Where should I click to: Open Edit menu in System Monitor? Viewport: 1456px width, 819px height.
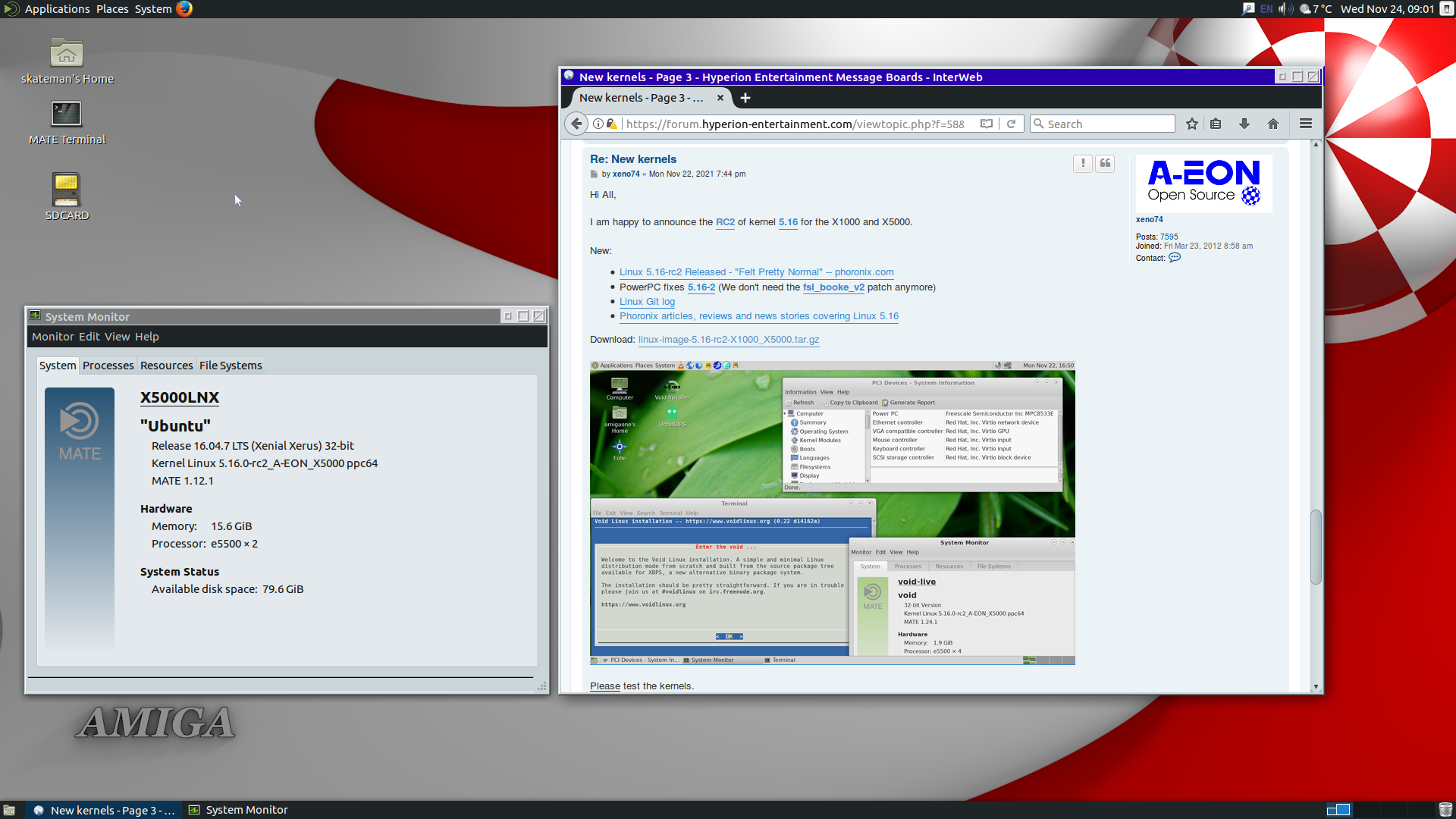pos(89,337)
